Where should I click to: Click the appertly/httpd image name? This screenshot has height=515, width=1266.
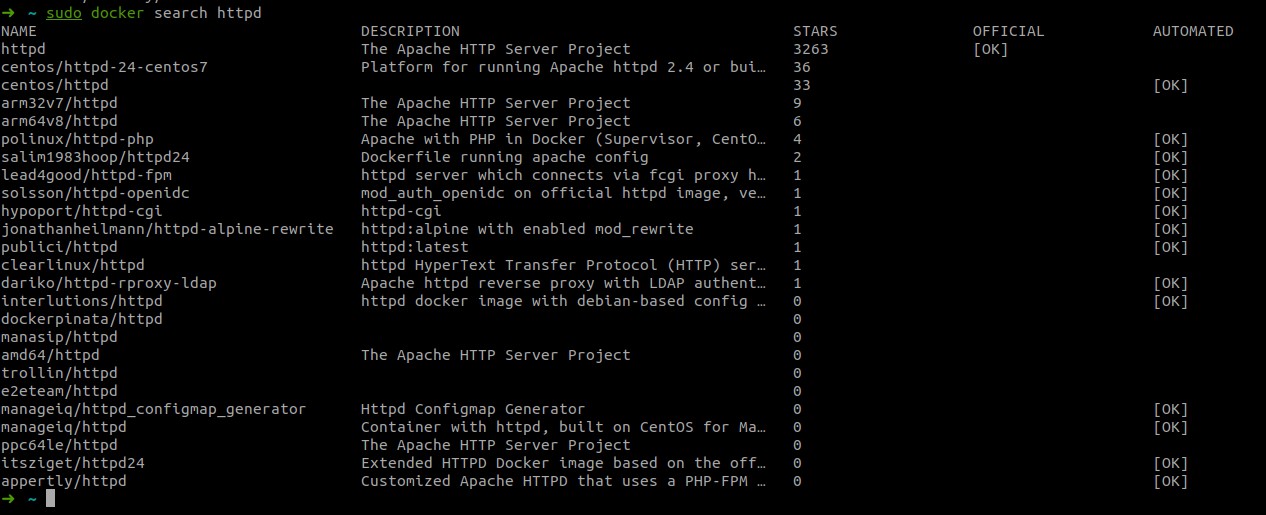(x=64, y=481)
